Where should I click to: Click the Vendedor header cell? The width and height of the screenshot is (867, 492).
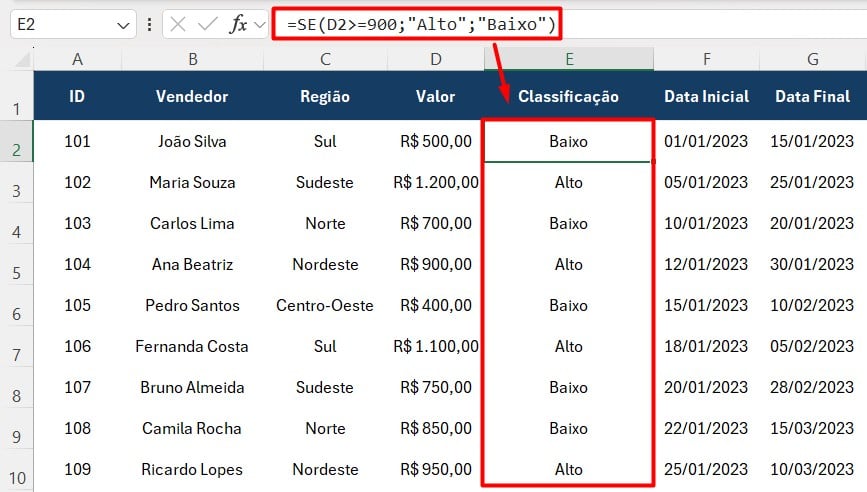192,96
